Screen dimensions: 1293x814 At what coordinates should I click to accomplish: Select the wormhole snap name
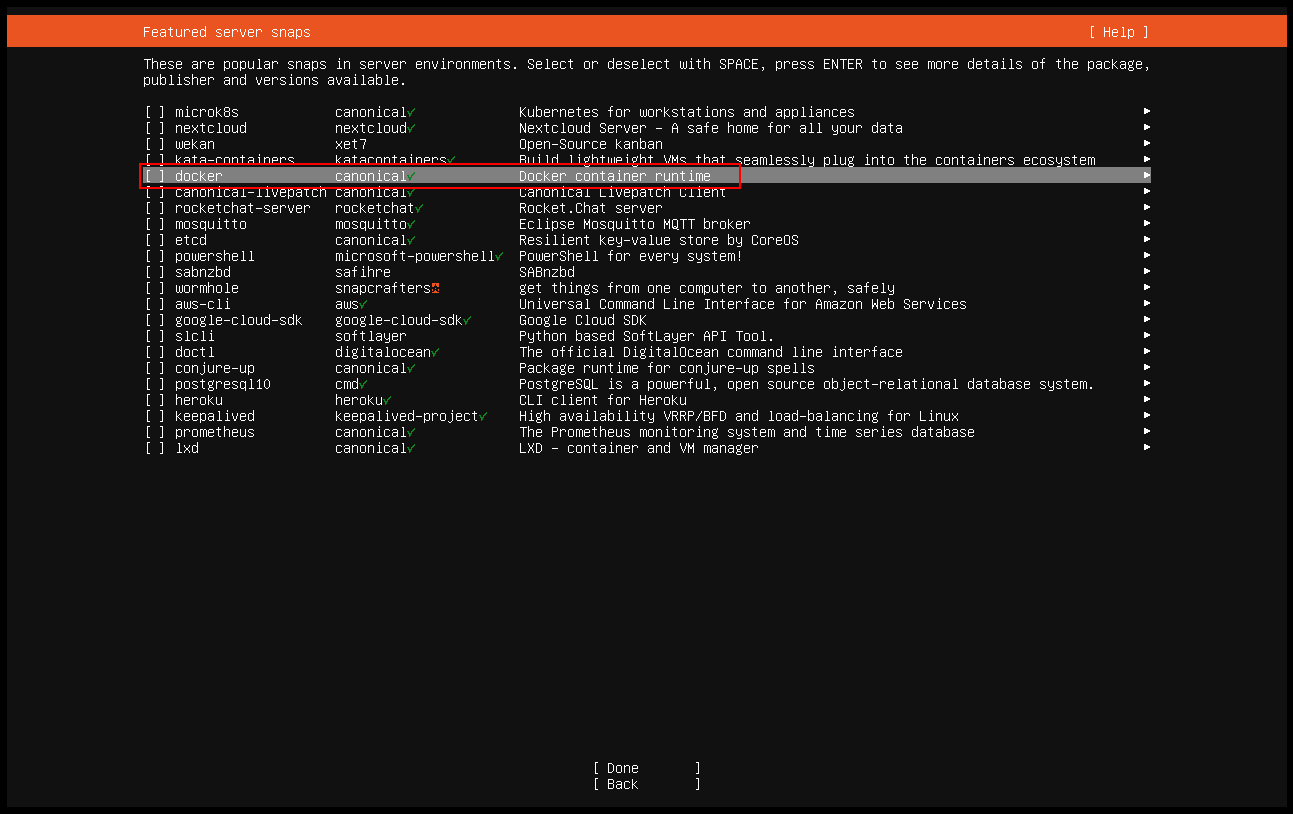click(207, 288)
